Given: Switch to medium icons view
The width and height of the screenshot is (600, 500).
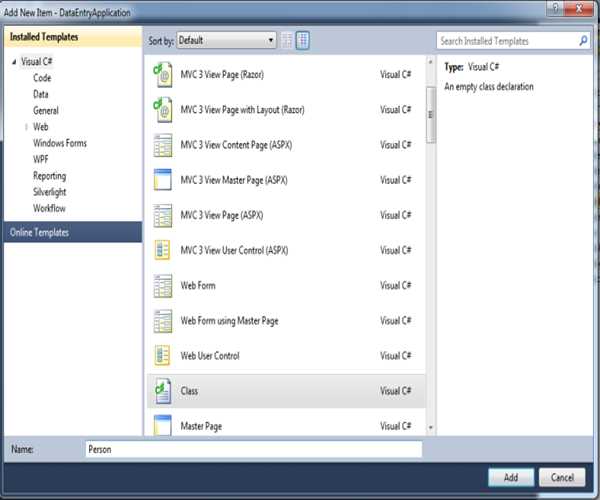Looking at the screenshot, I should tap(303, 41).
